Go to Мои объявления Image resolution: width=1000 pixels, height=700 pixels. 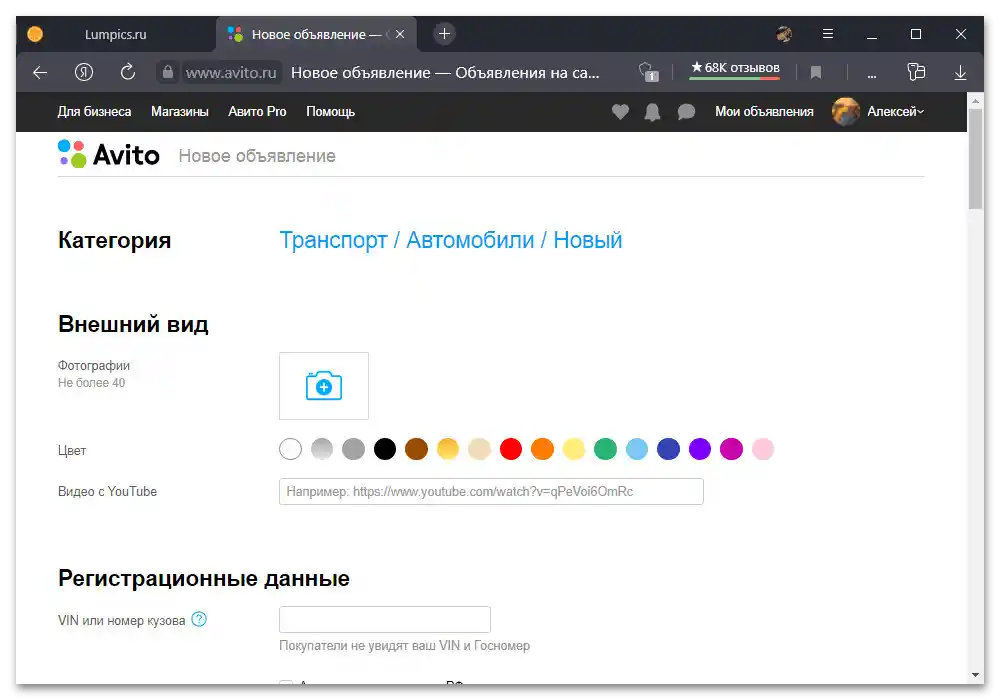click(764, 112)
